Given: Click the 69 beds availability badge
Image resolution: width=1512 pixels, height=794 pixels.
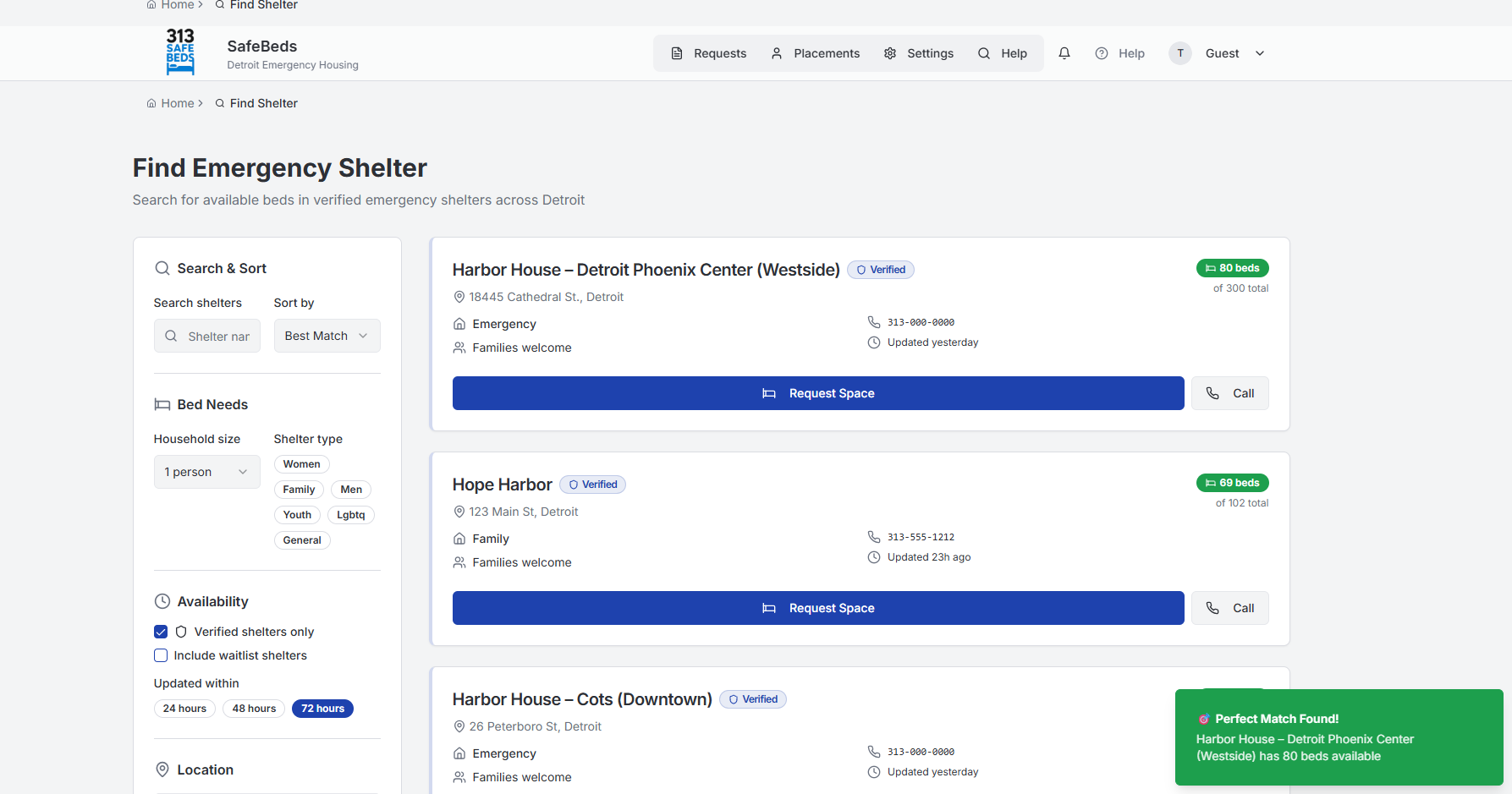Looking at the screenshot, I should [1233, 483].
